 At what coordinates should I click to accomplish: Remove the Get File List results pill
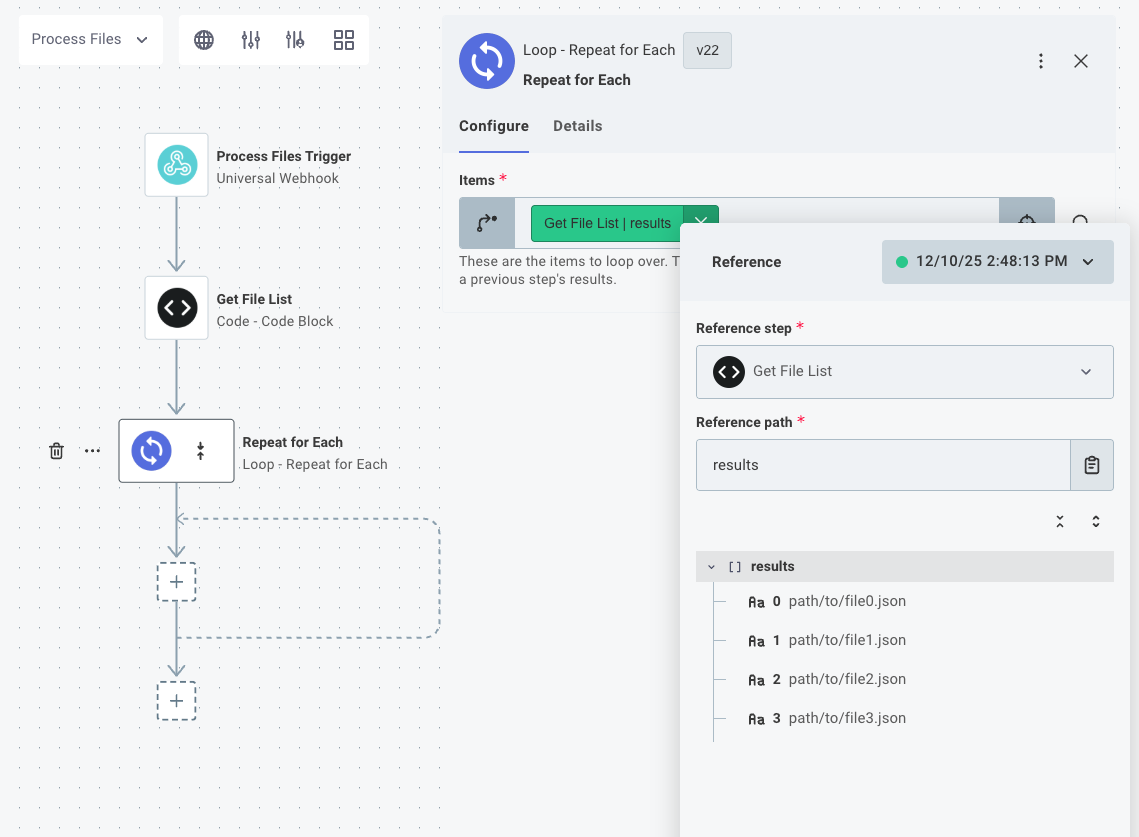pyautogui.click(x=700, y=223)
